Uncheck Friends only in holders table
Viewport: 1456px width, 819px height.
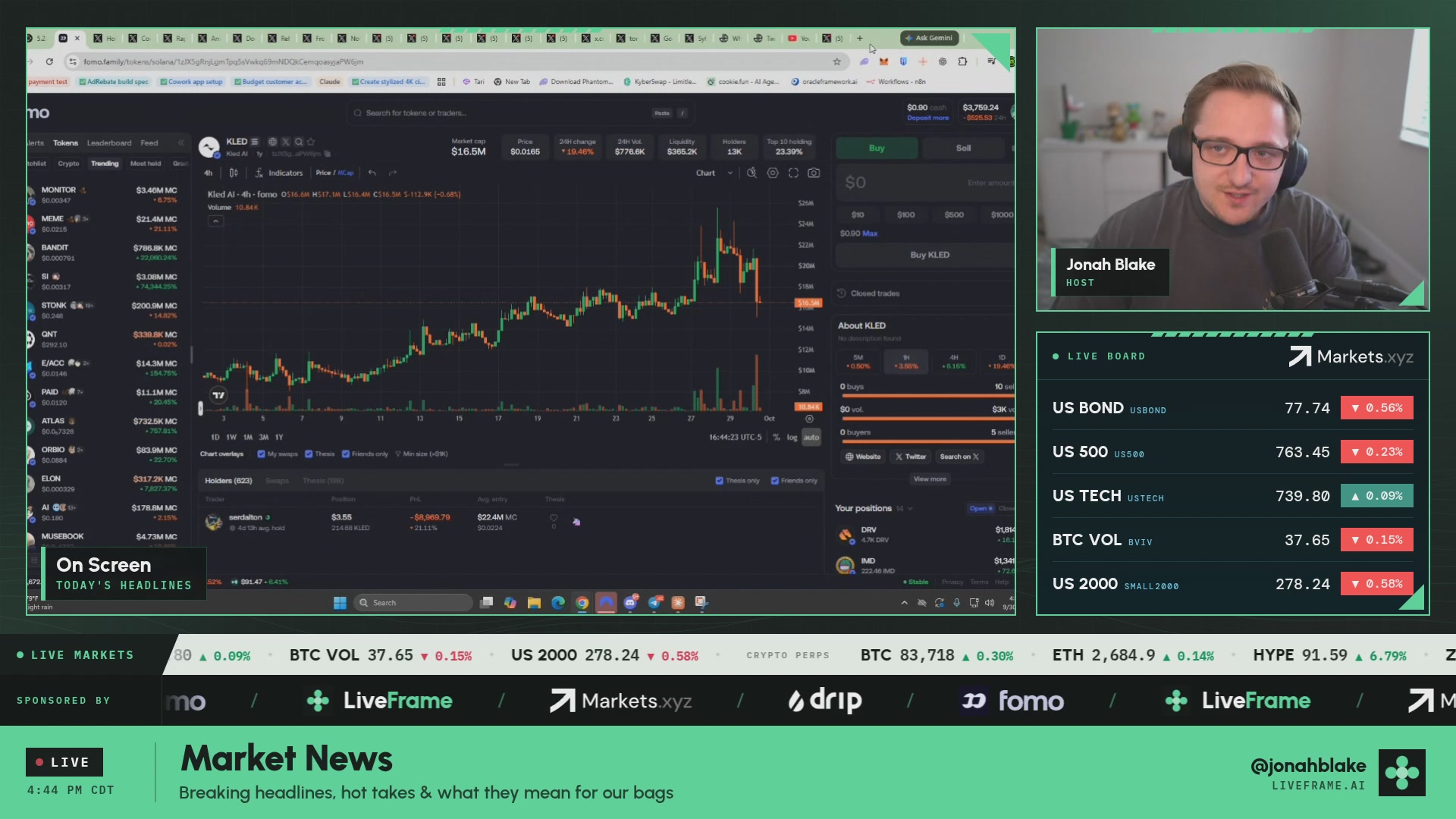(774, 481)
